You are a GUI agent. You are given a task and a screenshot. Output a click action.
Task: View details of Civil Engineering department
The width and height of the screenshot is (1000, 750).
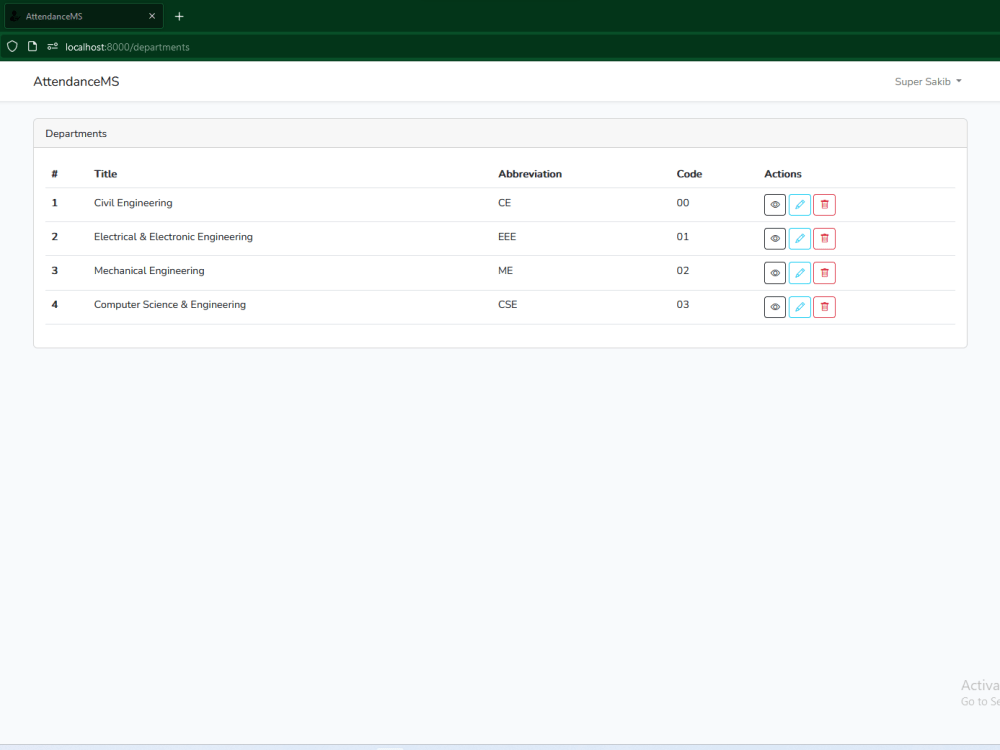click(x=774, y=204)
